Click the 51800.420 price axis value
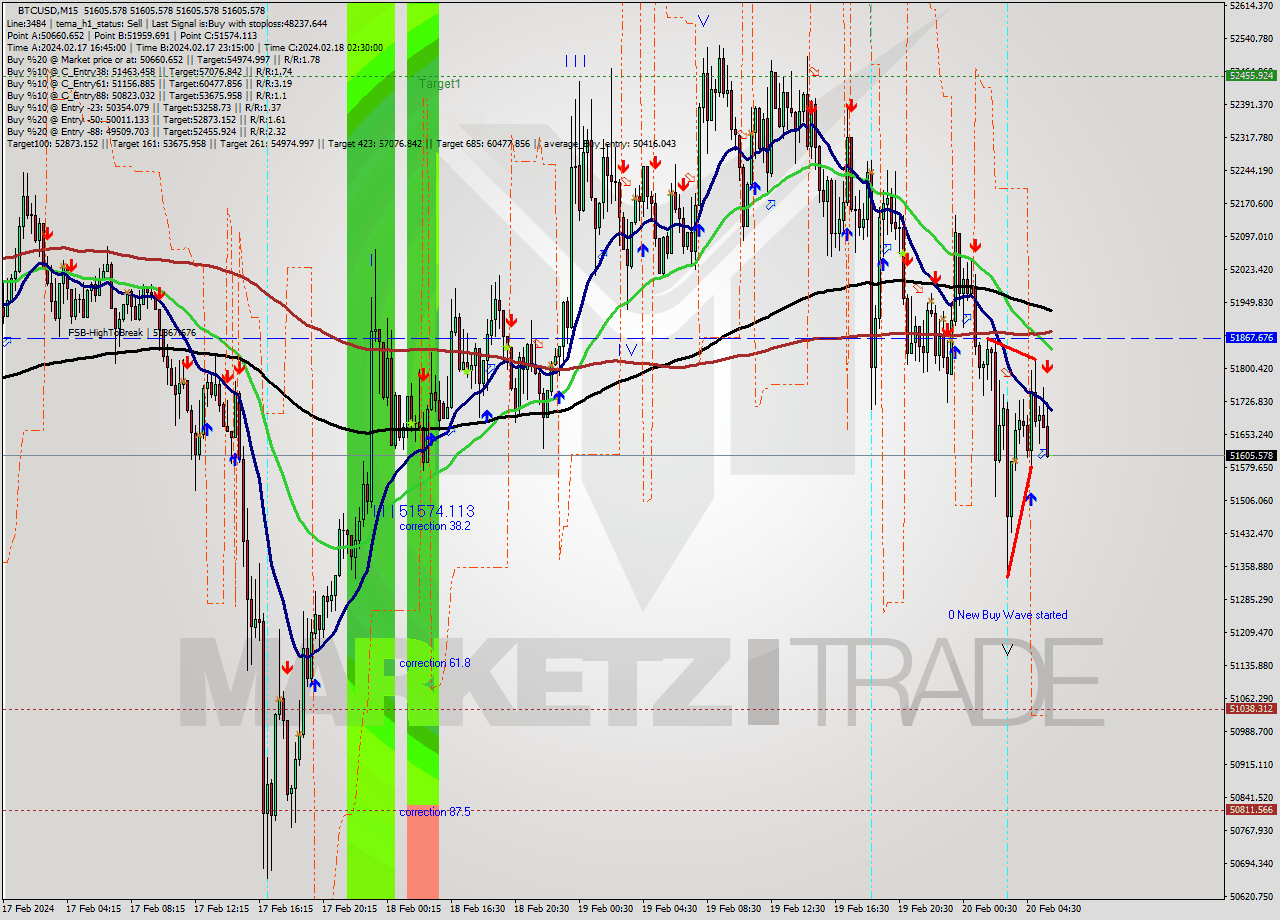The width and height of the screenshot is (1280, 920). (1251, 368)
